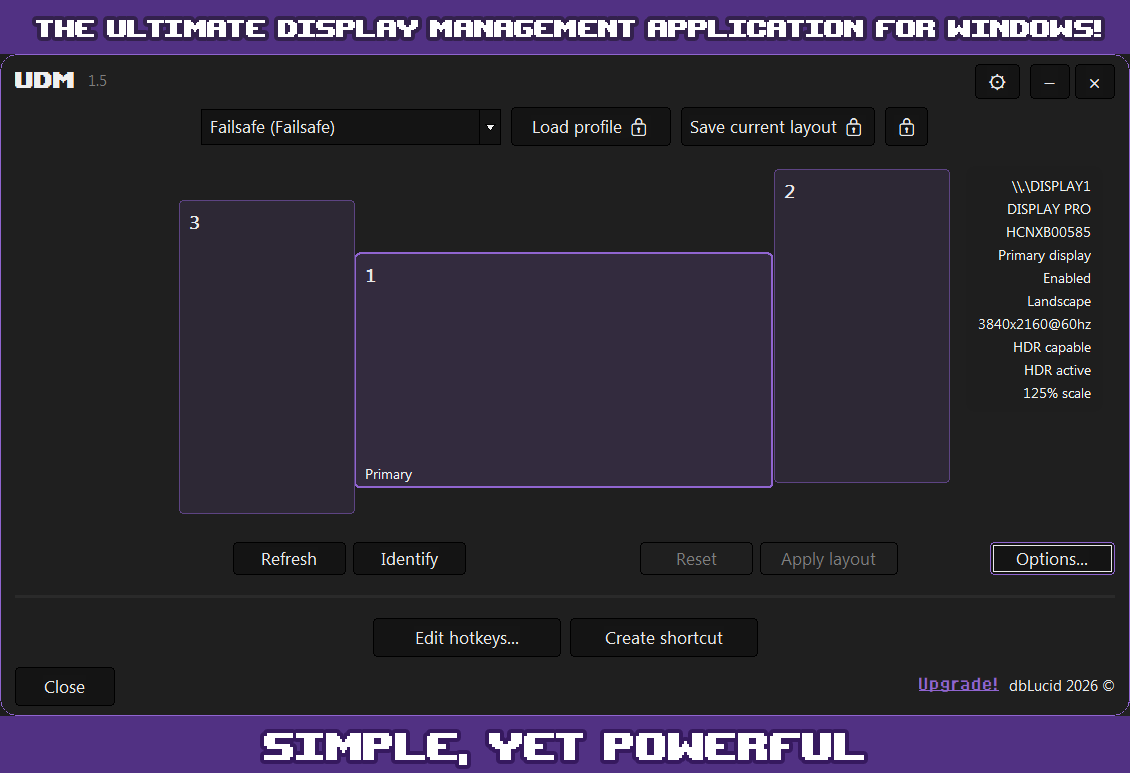Select display 1 primary monitor rectangle
Screen dimensions: 1130x773
(564, 370)
